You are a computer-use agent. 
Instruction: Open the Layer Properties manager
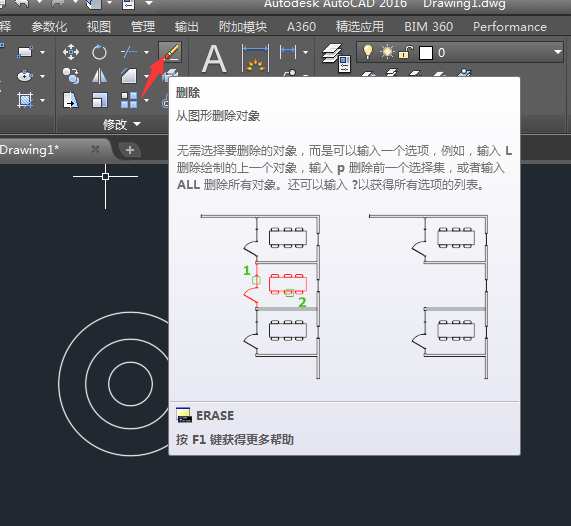(336, 58)
